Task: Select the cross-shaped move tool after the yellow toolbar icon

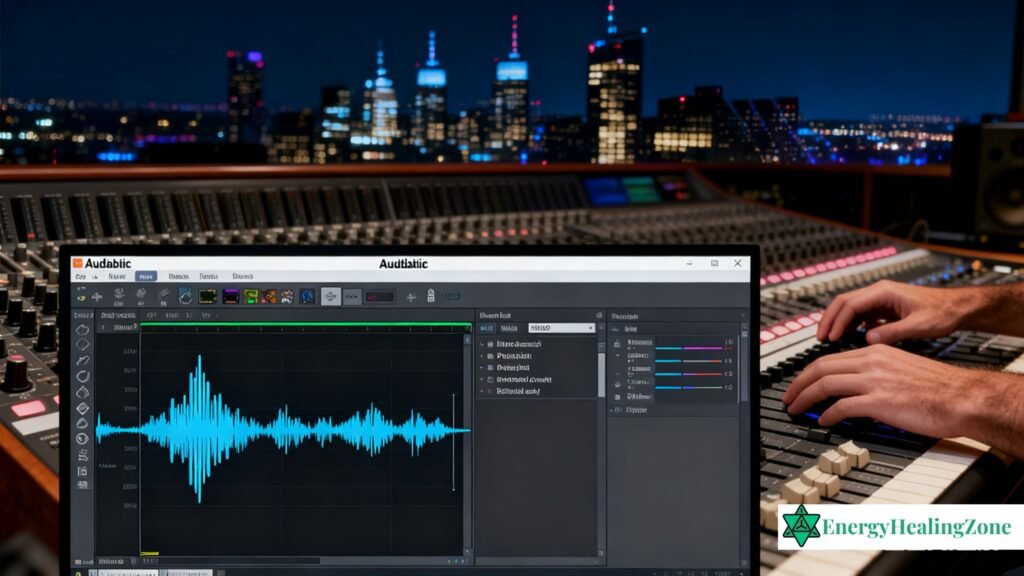Action: click(x=97, y=297)
